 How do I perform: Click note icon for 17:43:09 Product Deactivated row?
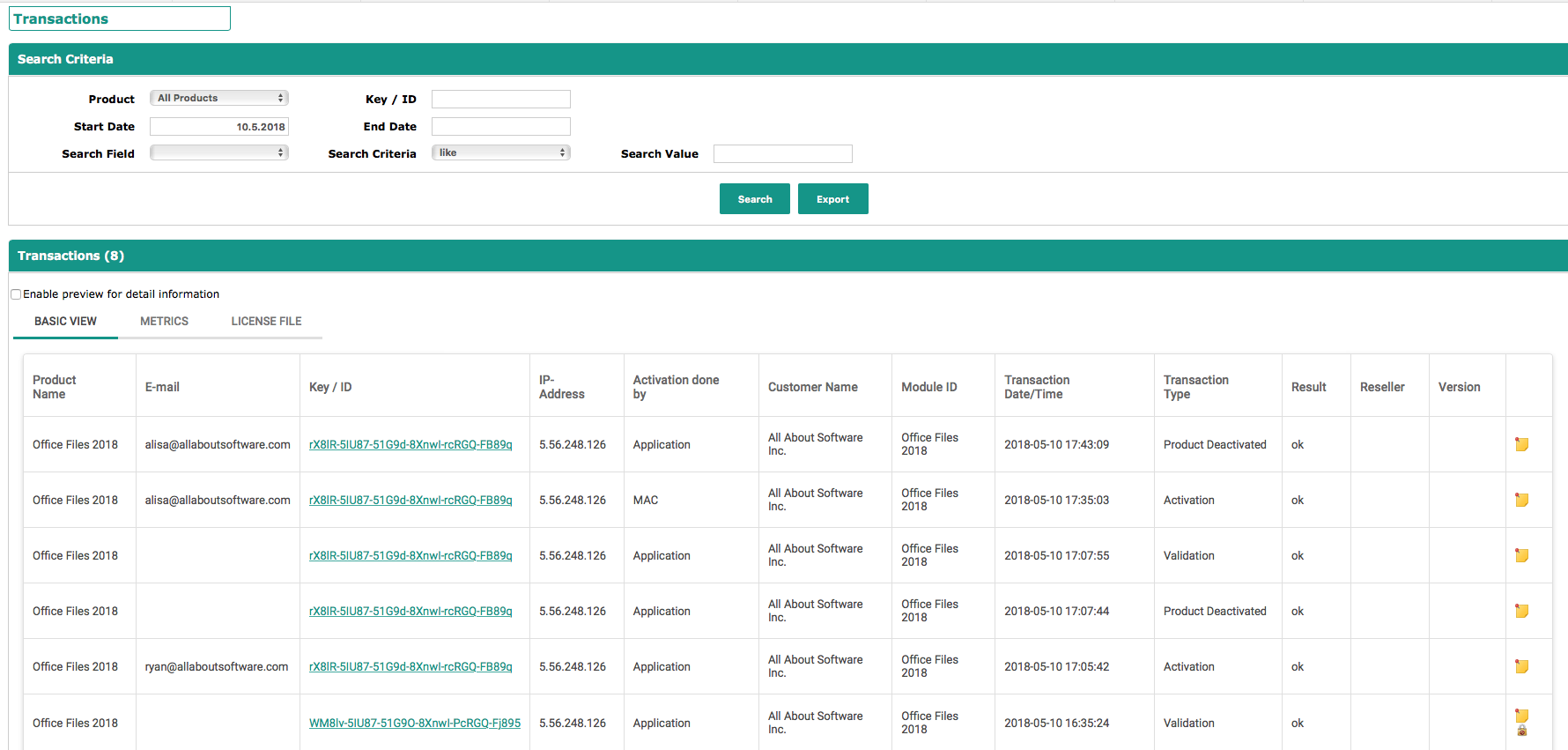click(x=1521, y=444)
